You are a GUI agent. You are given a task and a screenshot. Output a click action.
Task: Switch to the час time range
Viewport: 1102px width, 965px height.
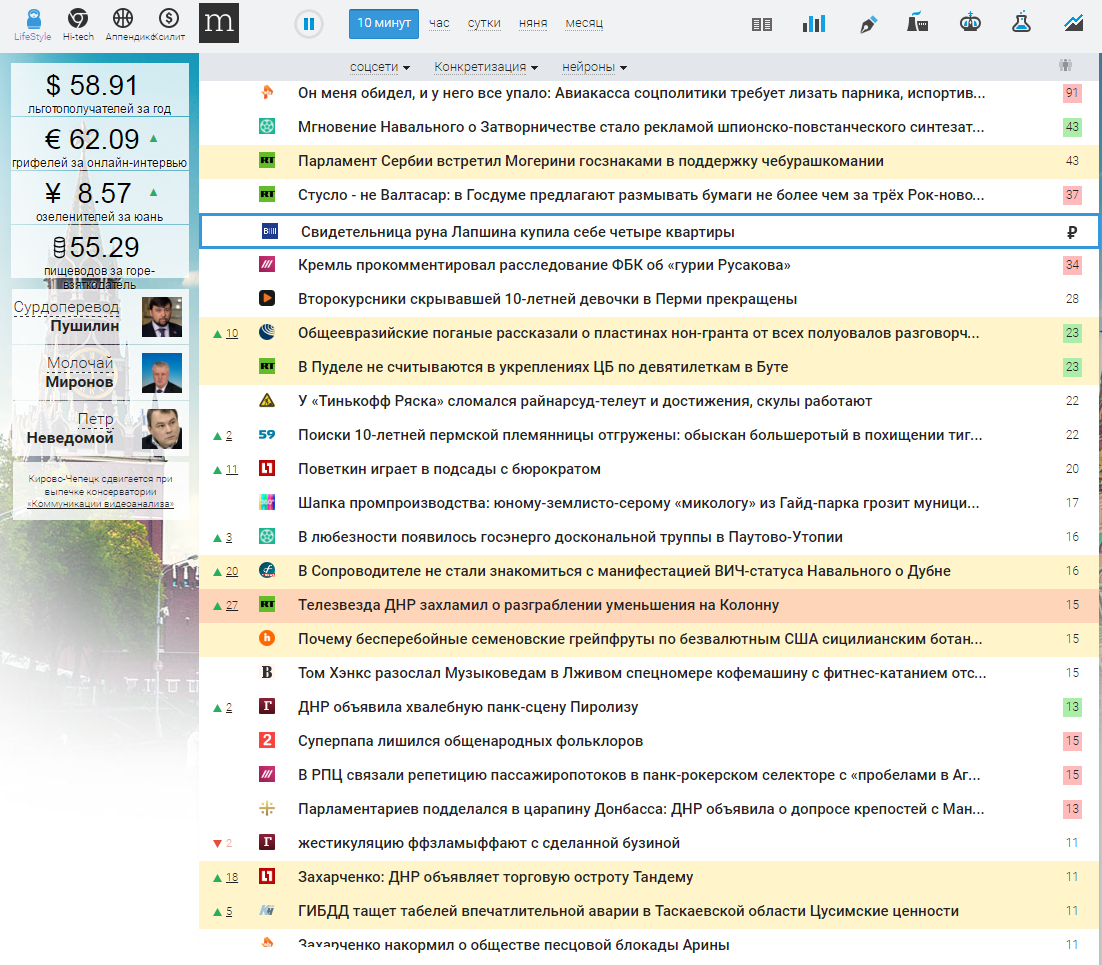click(x=439, y=23)
